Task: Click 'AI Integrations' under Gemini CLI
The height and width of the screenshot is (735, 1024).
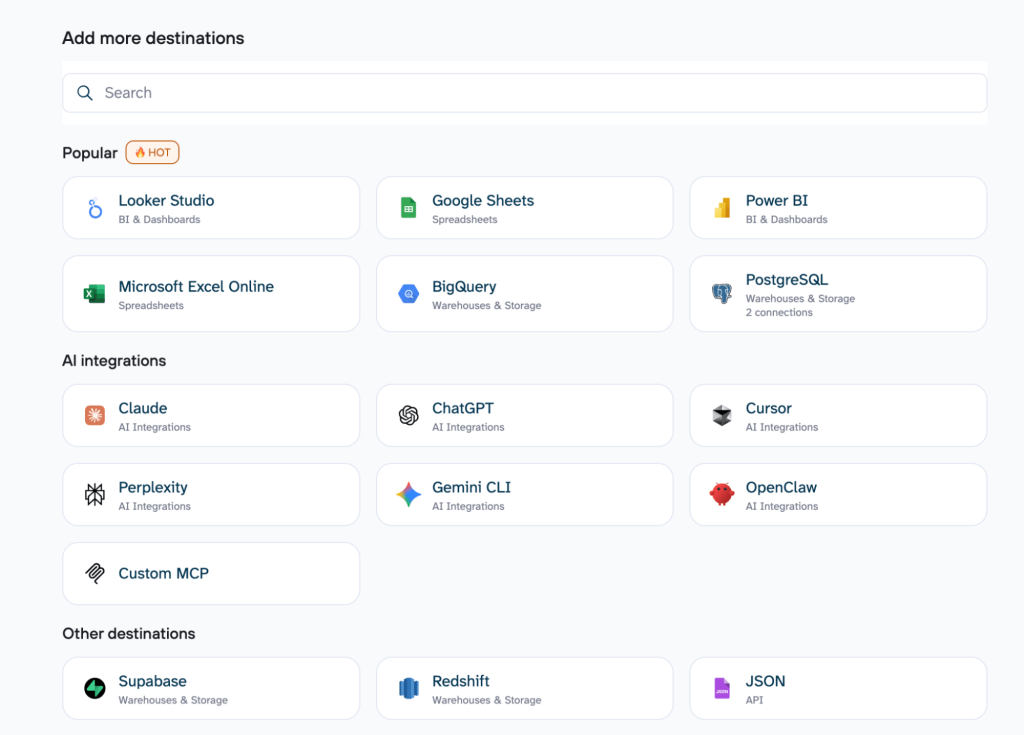Action: [468, 506]
